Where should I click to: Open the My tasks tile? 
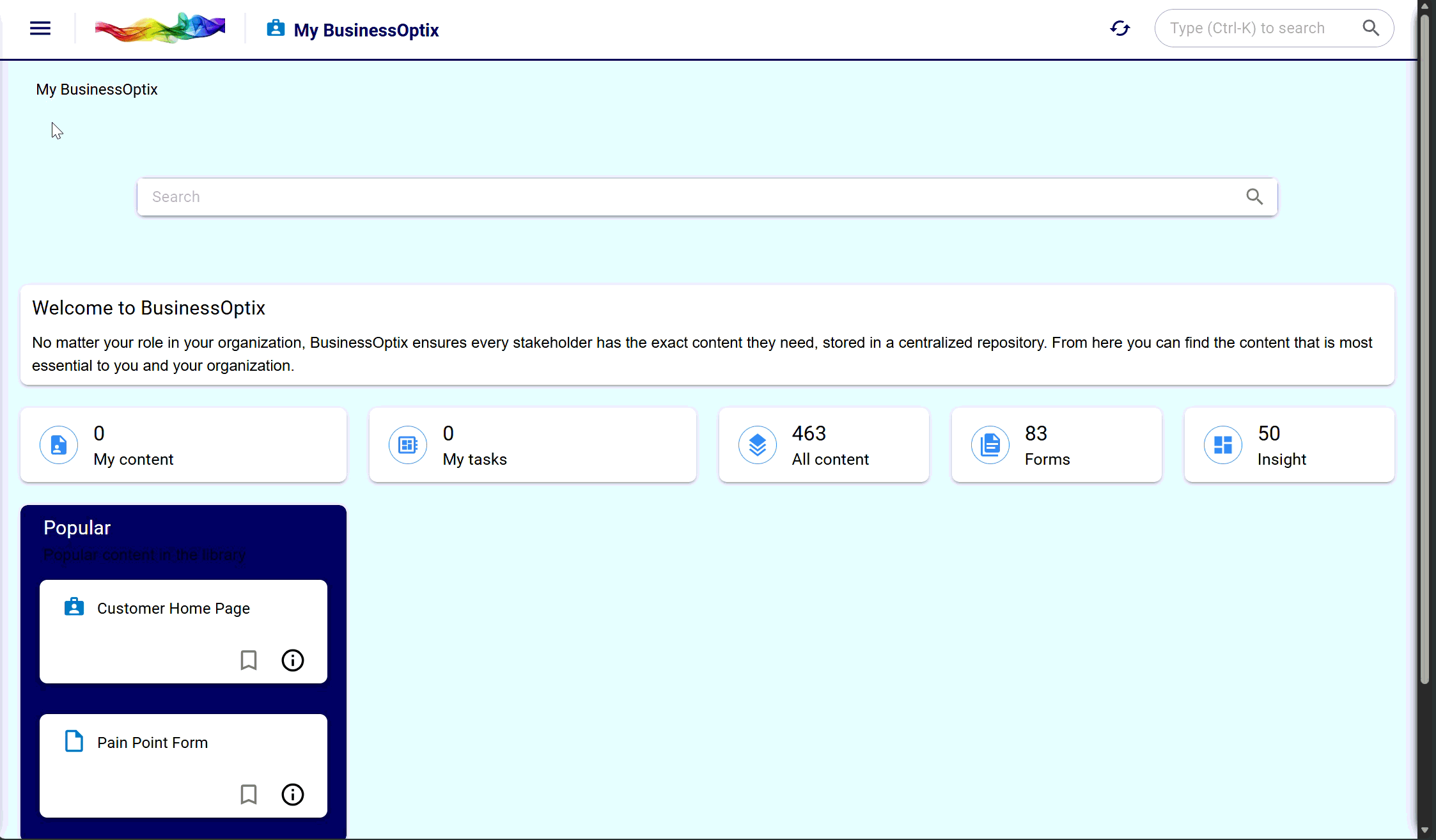[x=532, y=445]
